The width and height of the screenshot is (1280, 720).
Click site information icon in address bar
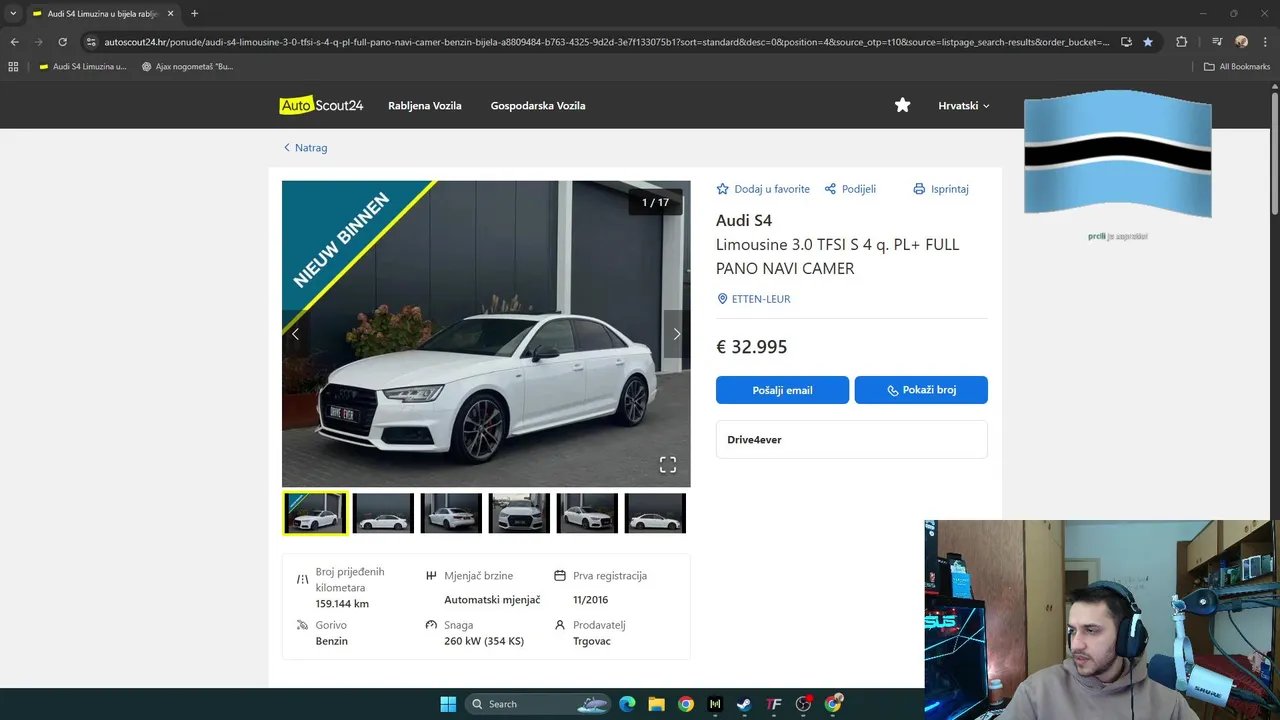tap(91, 42)
